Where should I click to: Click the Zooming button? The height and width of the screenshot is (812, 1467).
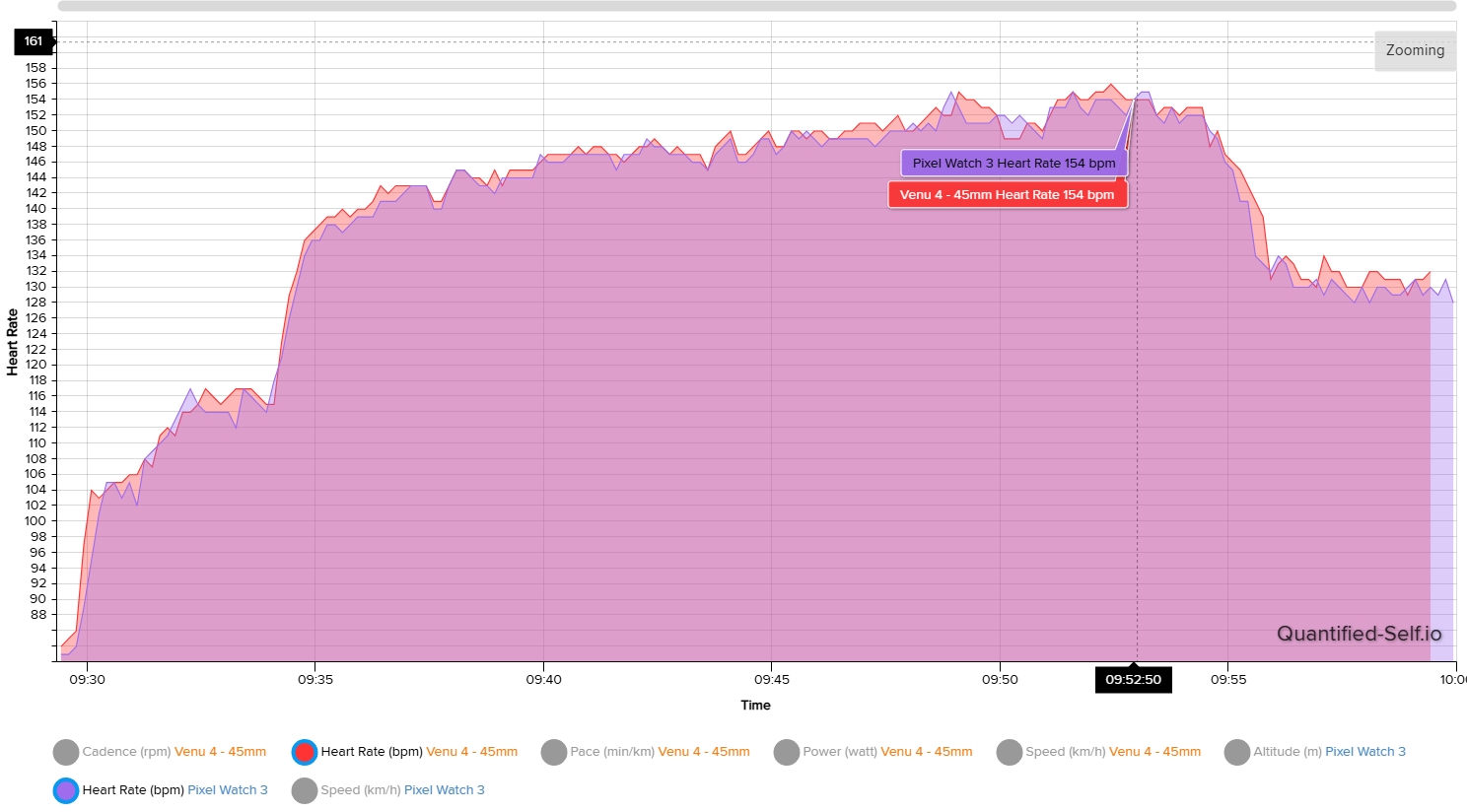[1415, 50]
